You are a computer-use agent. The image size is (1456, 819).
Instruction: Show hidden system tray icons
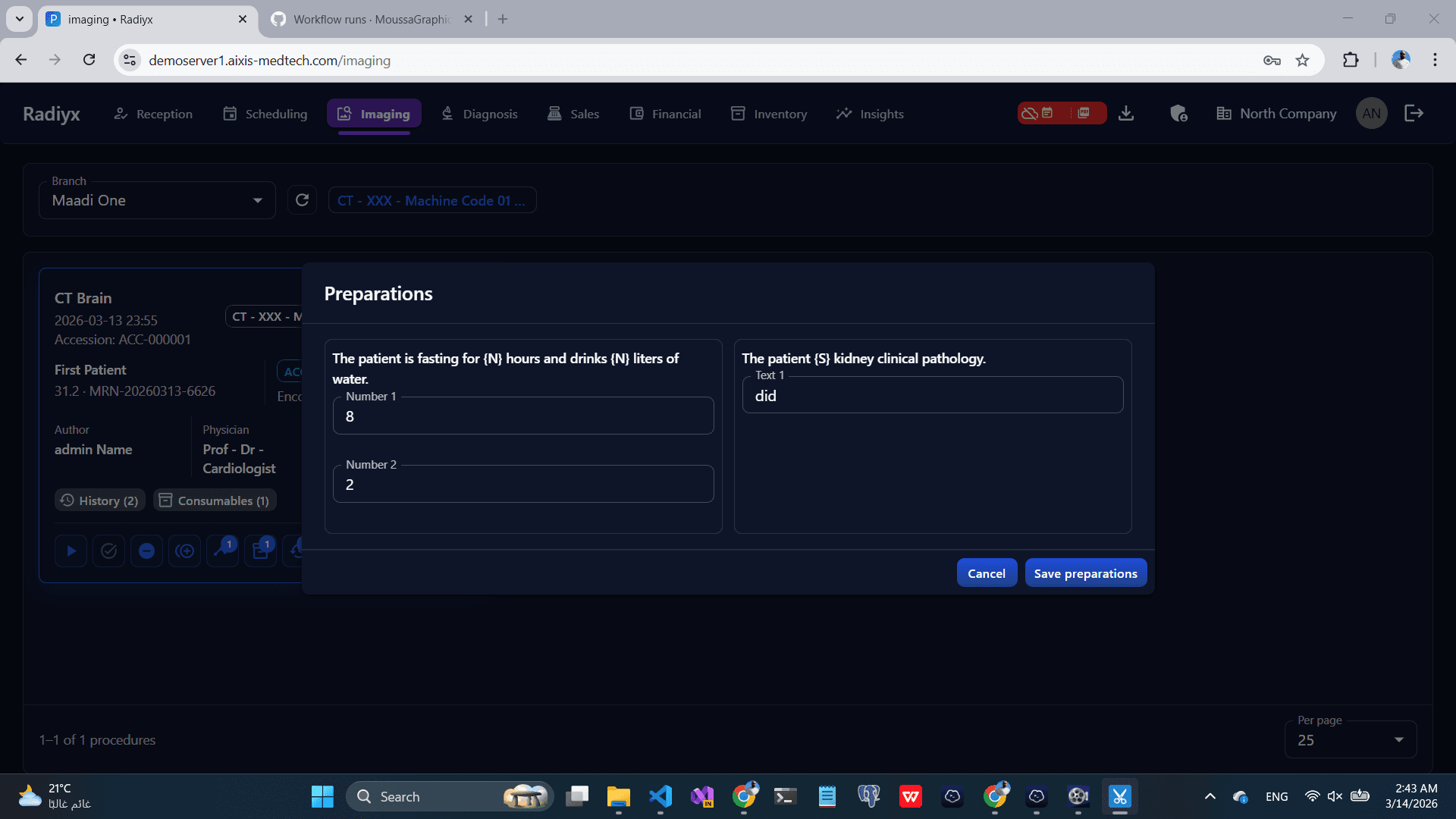(1210, 796)
